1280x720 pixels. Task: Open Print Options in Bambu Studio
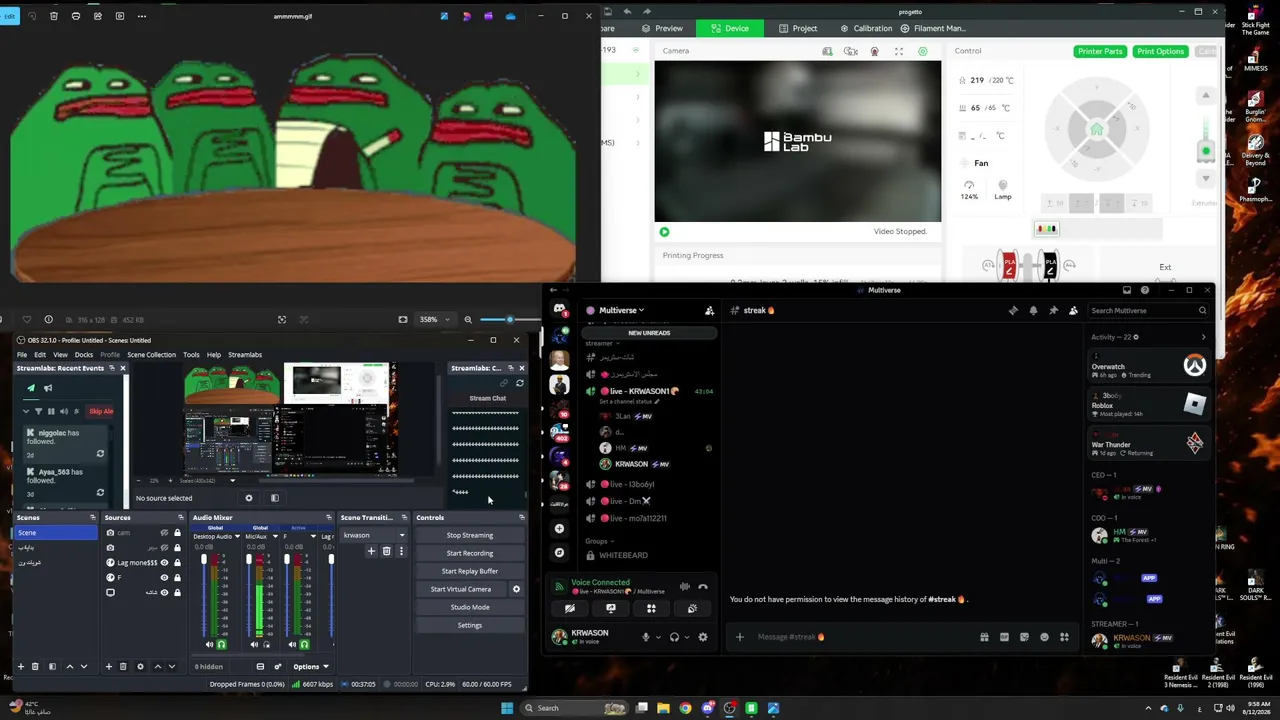(x=1160, y=51)
